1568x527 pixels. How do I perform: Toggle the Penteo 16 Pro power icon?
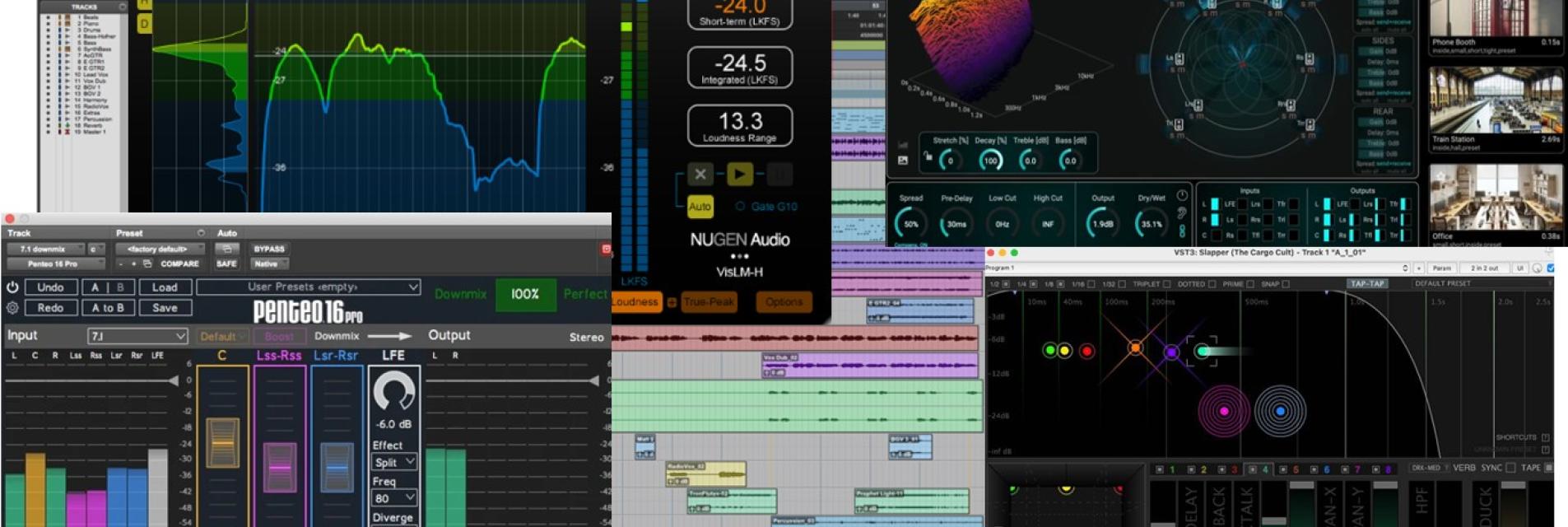point(12,287)
